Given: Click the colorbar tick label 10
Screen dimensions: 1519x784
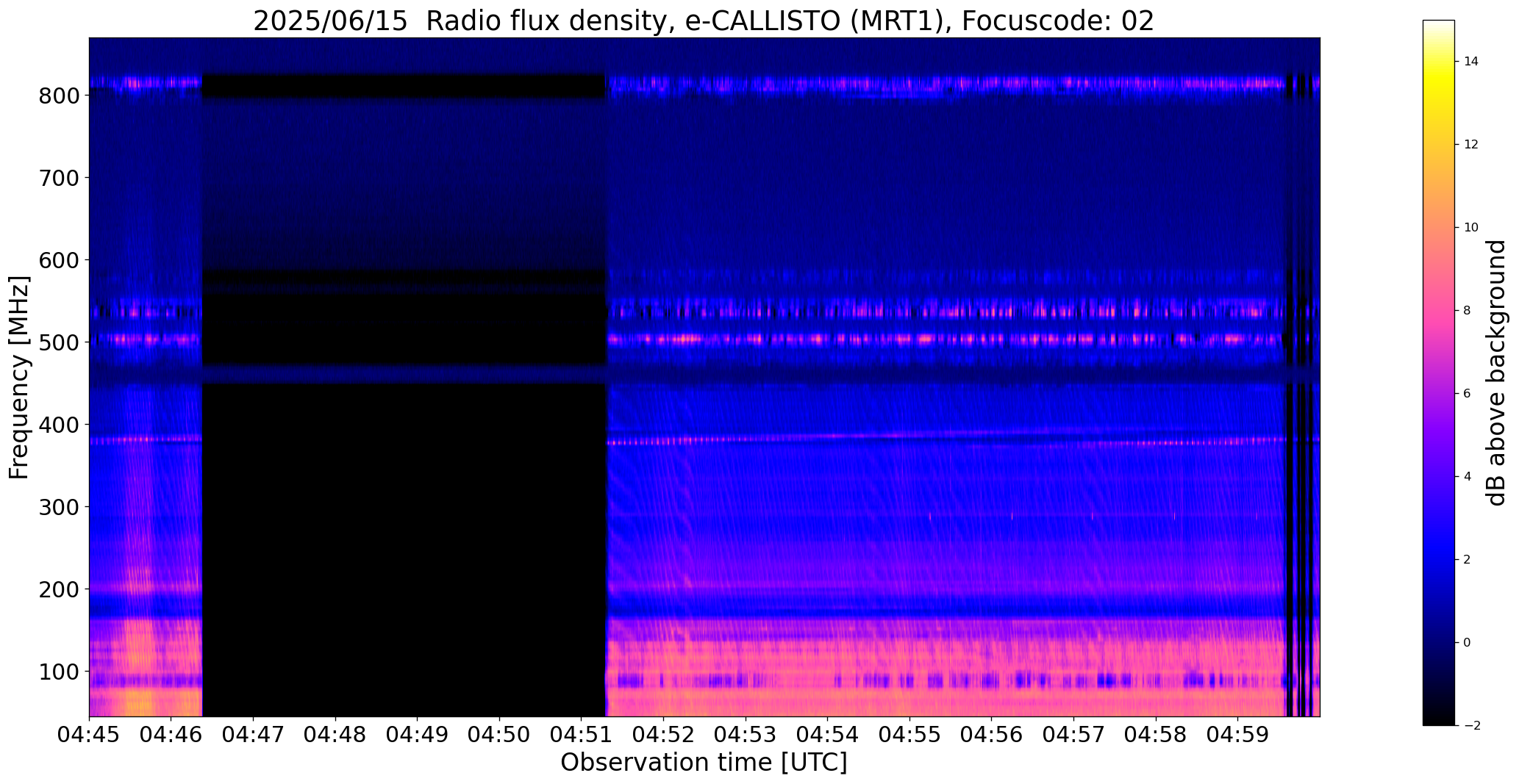Looking at the screenshot, I should [1471, 228].
